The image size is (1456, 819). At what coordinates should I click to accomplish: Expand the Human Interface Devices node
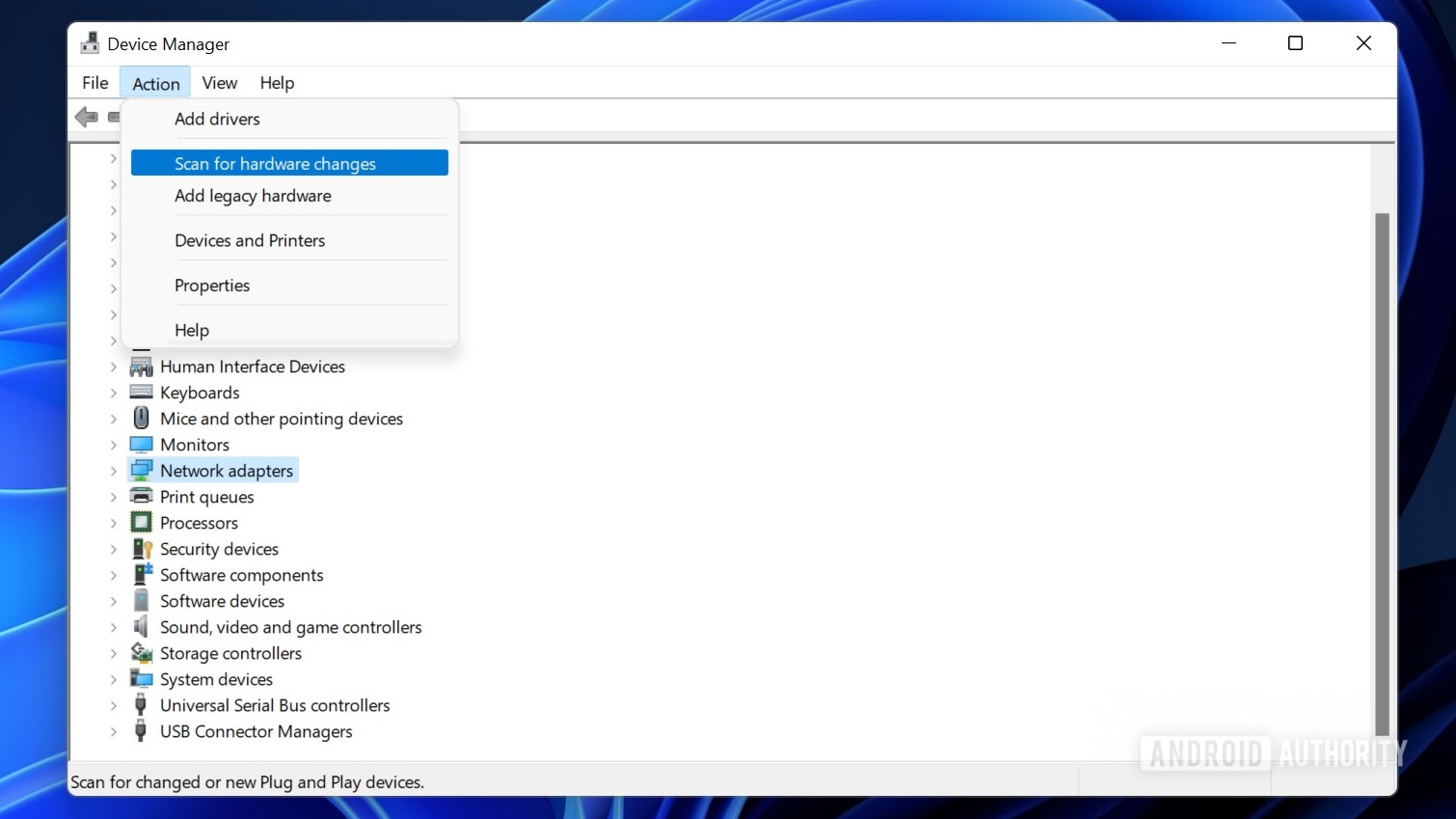[113, 367]
